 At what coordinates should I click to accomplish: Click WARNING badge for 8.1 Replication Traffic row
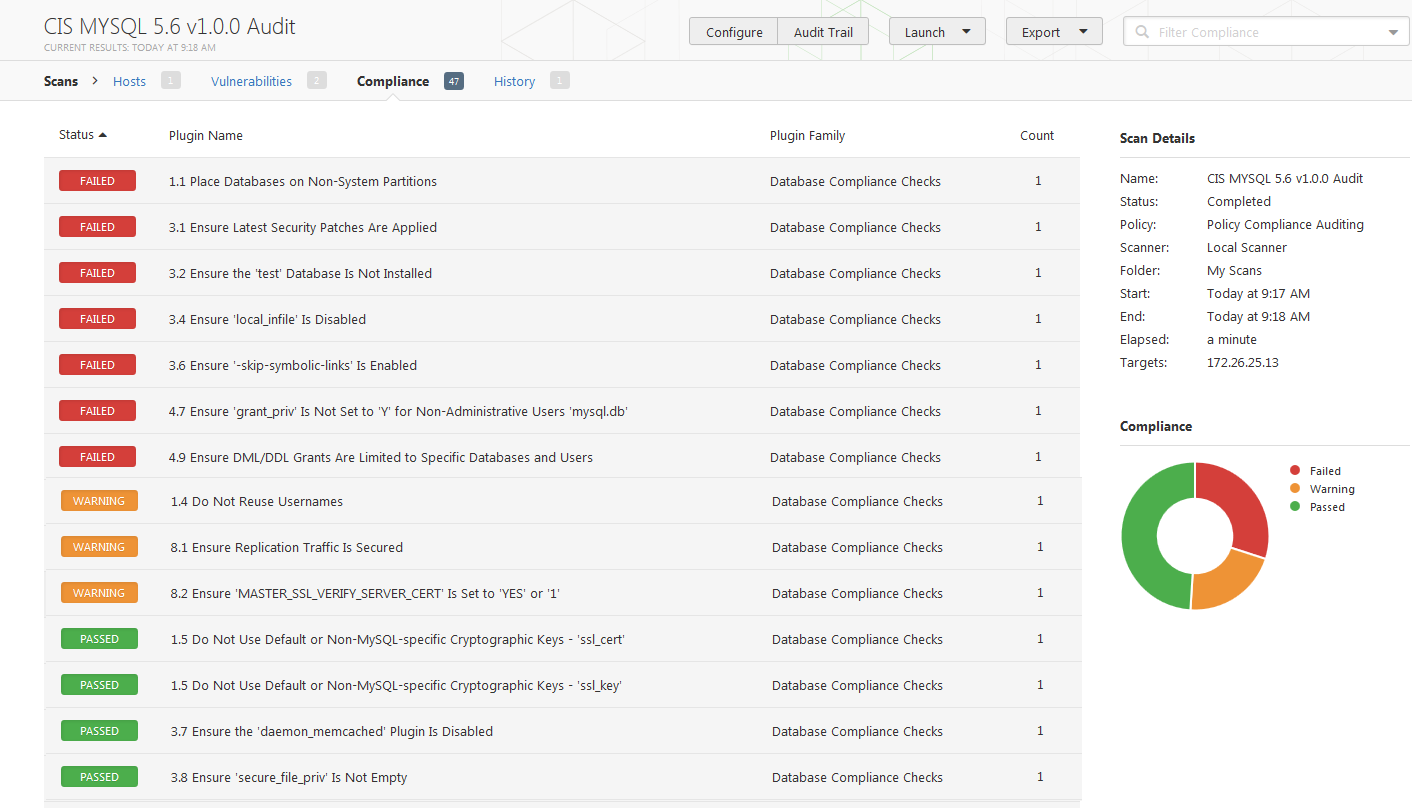point(99,547)
